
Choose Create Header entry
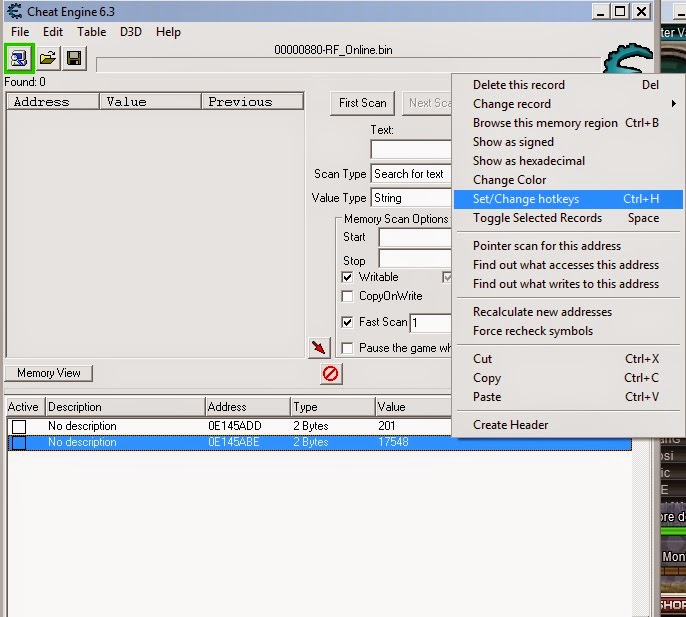point(568,425)
